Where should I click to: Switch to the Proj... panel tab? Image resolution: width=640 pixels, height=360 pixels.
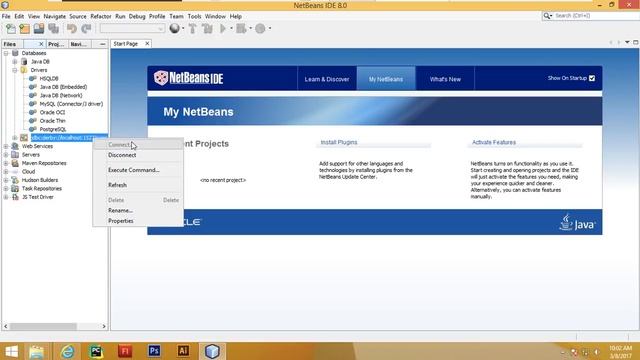coord(56,44)
